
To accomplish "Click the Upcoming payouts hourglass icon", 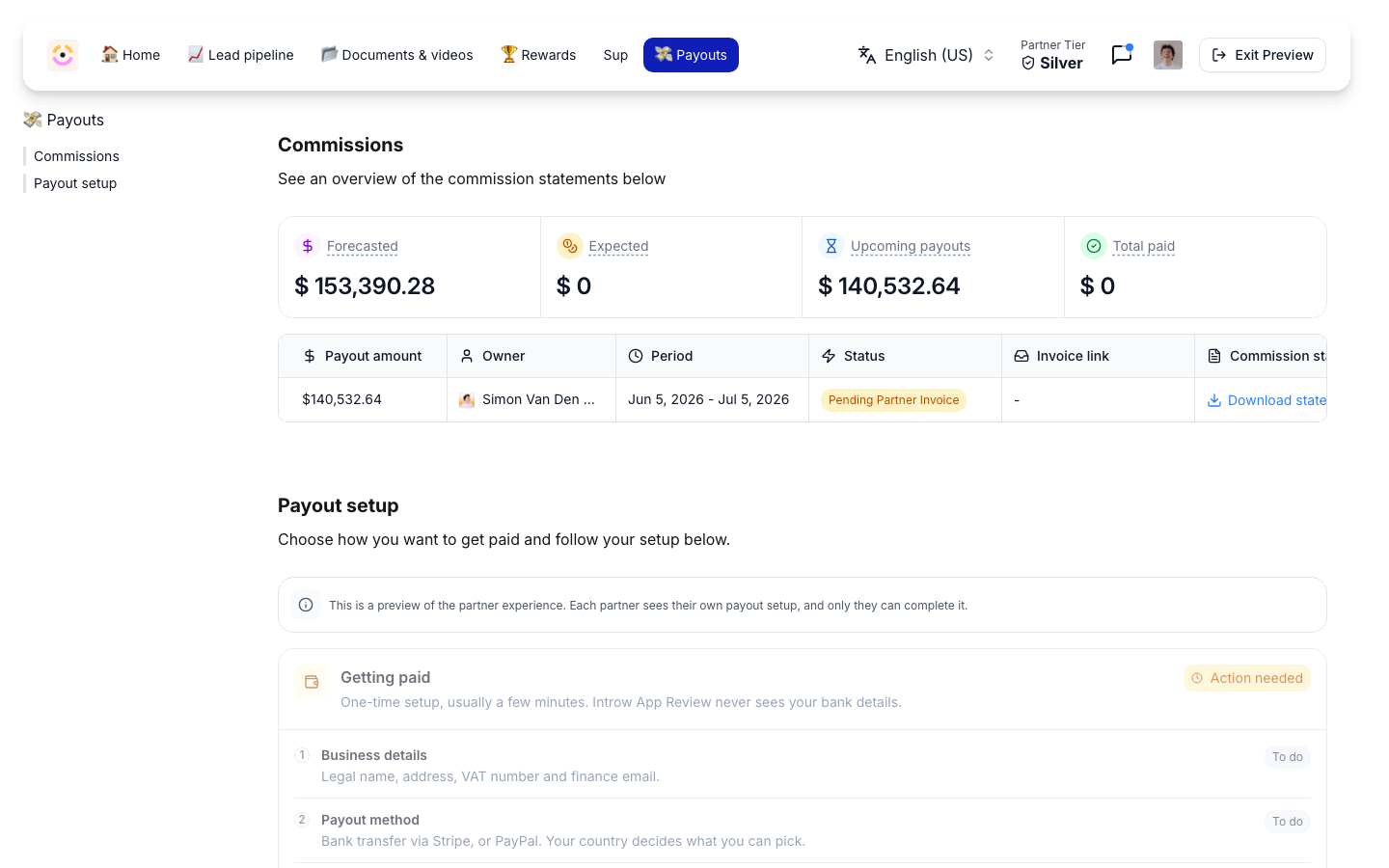I will point(831,246).
